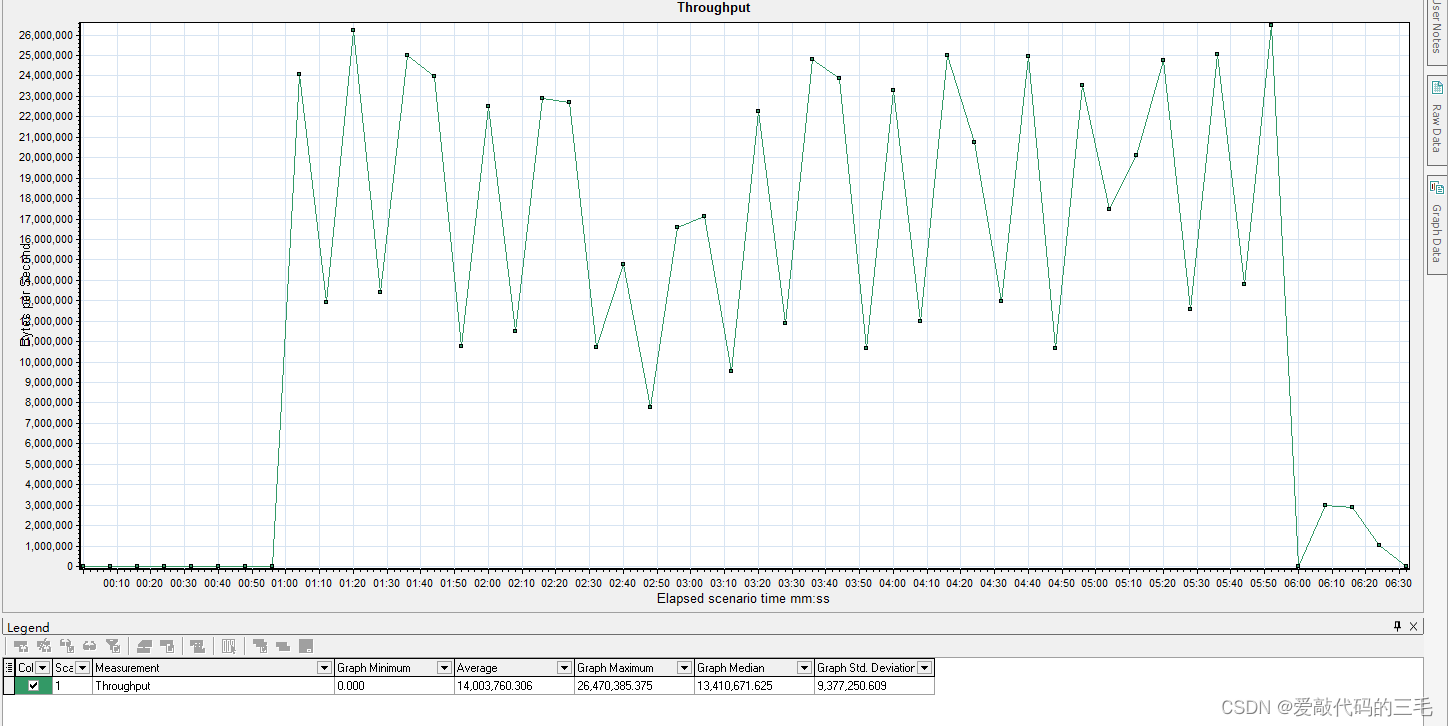Screen dimensions: 1448x726
Task: Click the highest data point near 05:55
Action: 1271,24
